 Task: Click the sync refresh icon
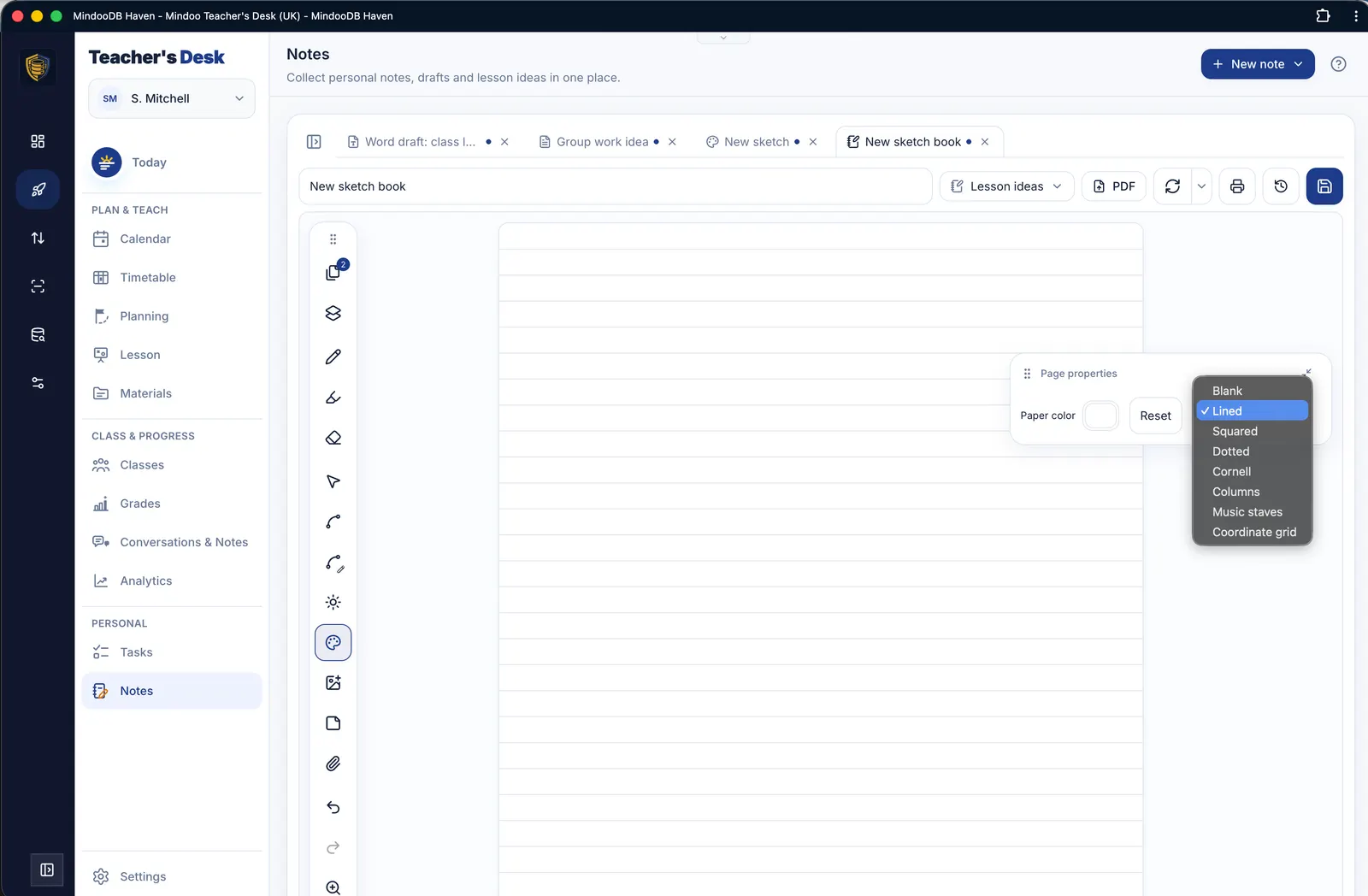coord(1172,186)
